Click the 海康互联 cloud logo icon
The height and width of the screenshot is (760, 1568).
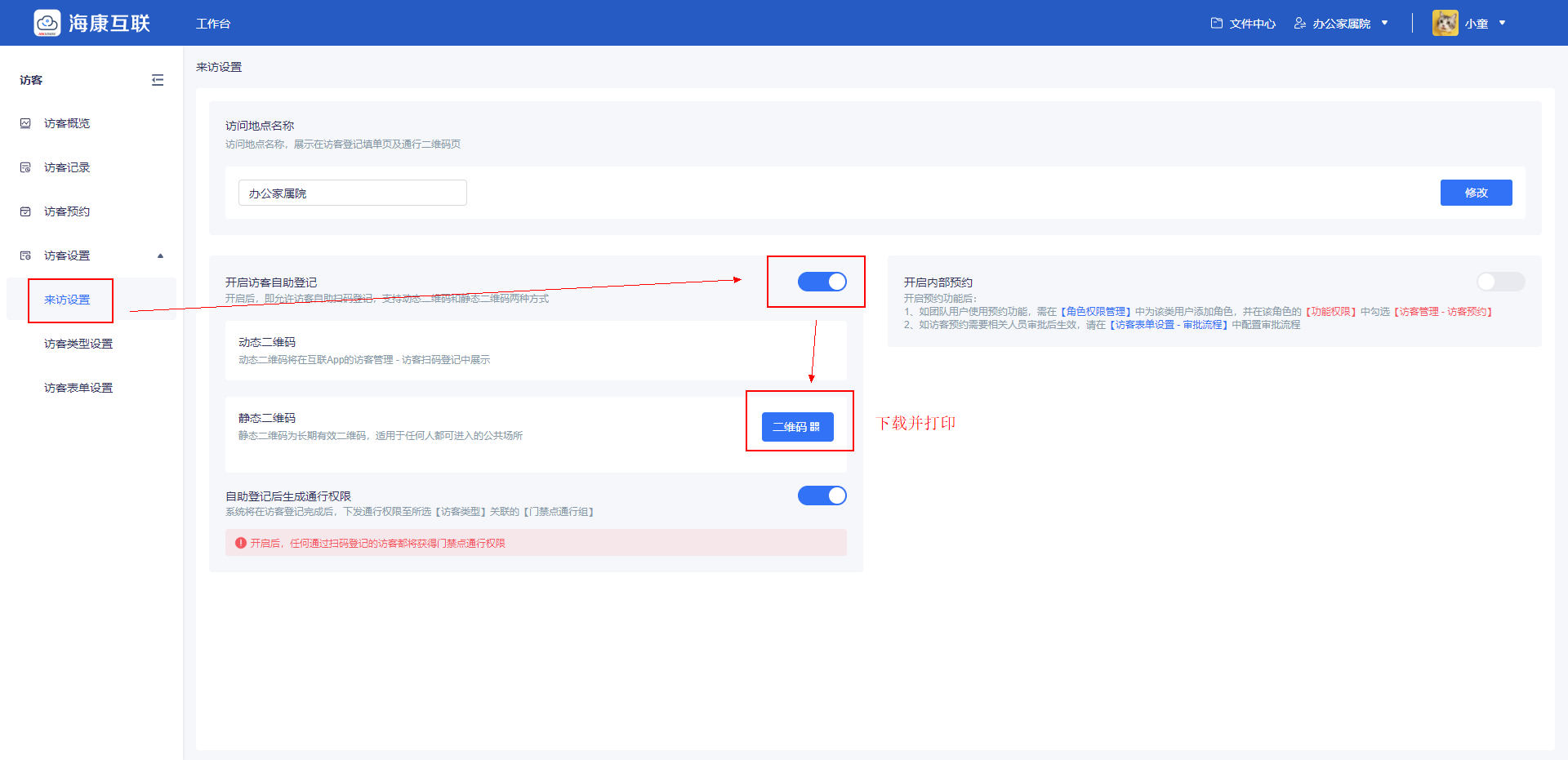pyautogui.click(x=47, y=23)
